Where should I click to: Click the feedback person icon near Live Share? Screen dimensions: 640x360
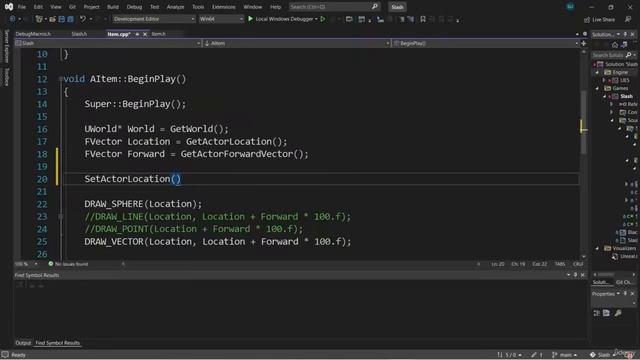(628, 19)
